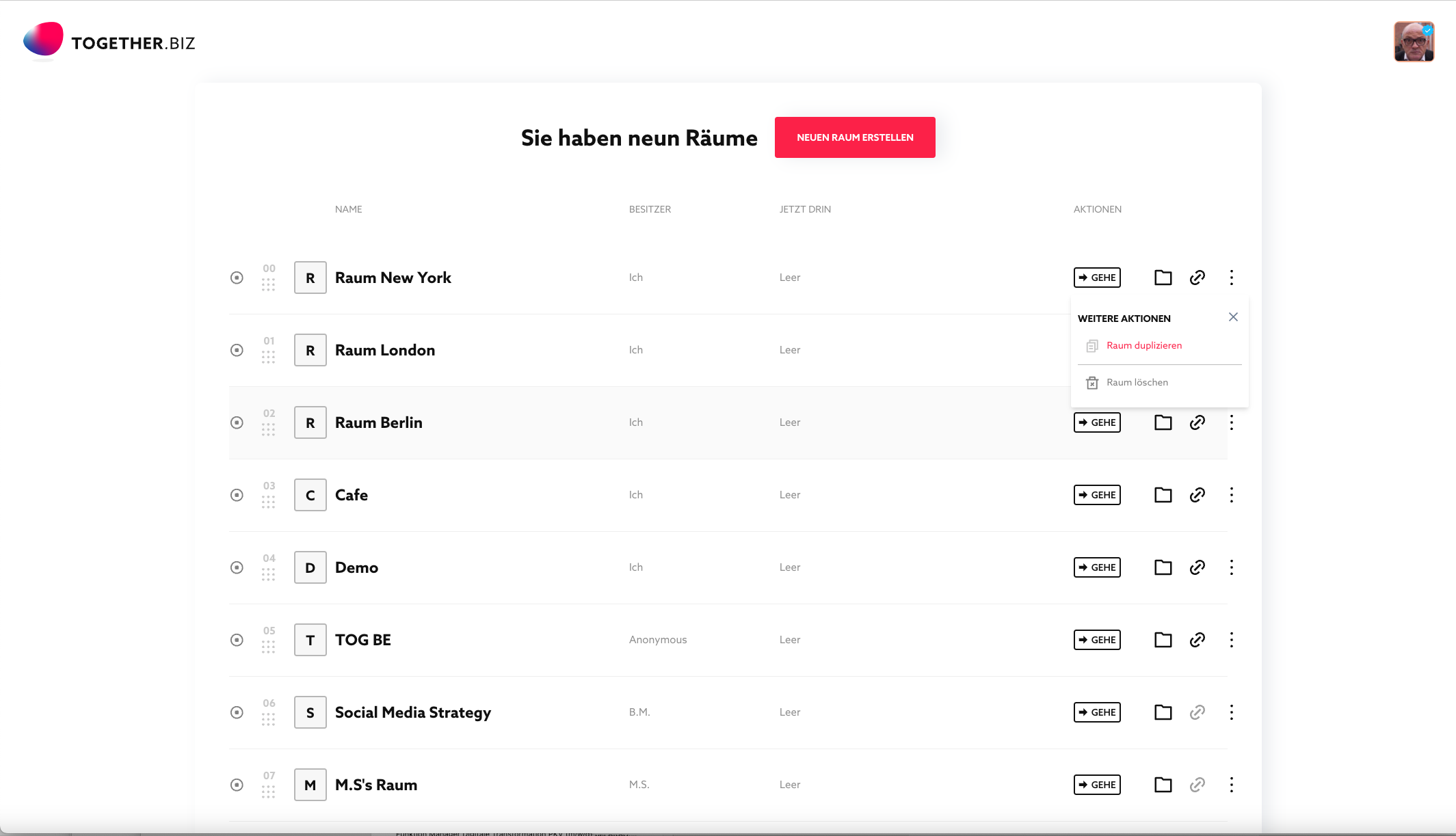This screenshot has width=1456, height=836.
Task: Select Raum löschen menu entry
Action: pyautogui.click(x=1137, y=382)
